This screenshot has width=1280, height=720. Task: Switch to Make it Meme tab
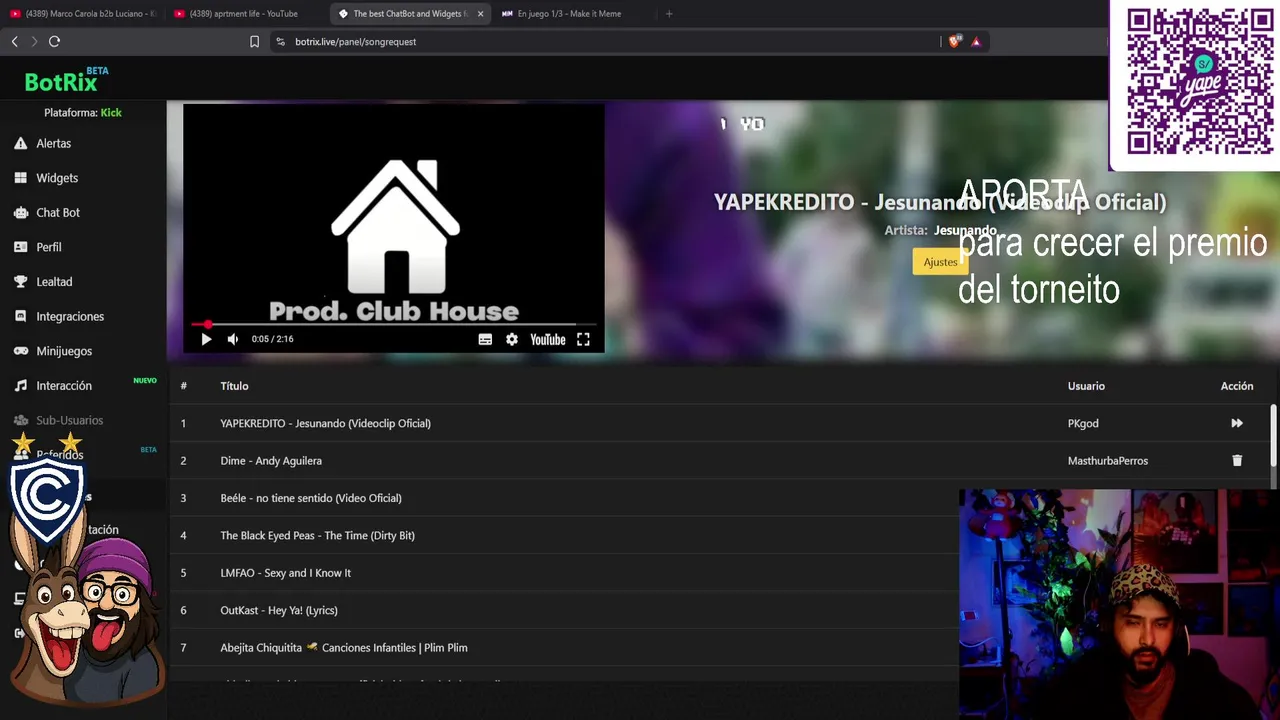coord(570,14)
